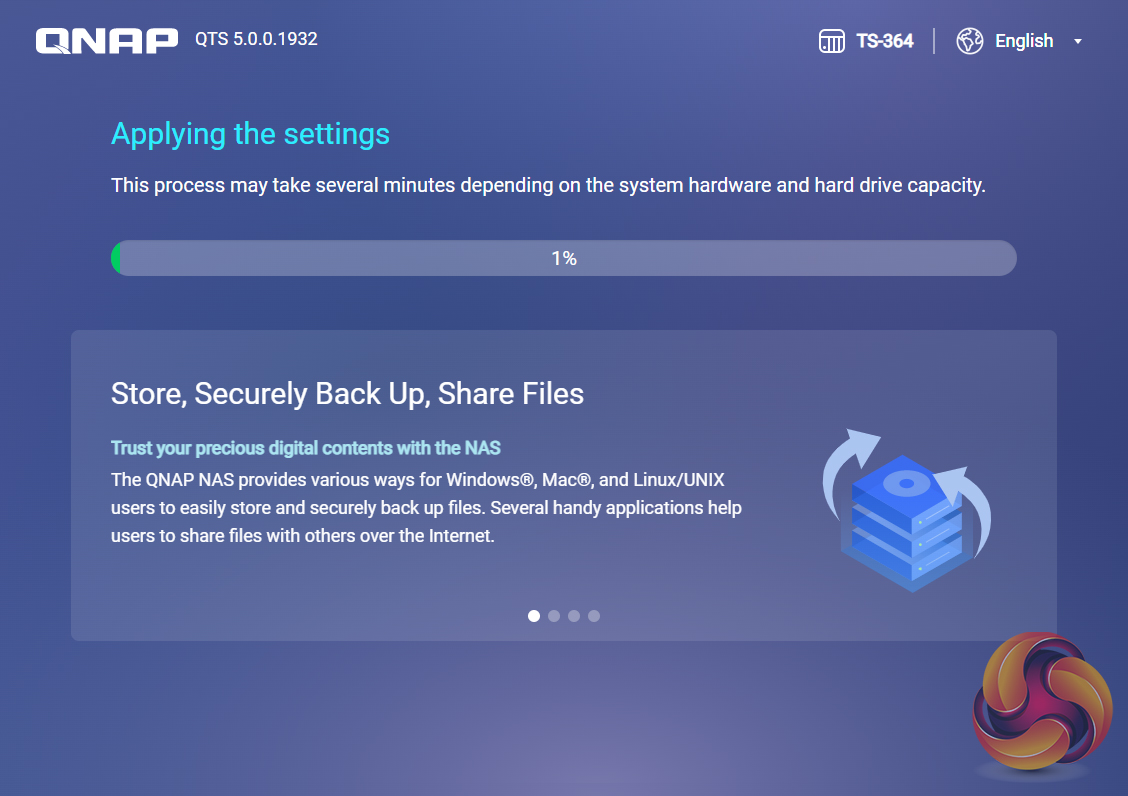1128x796 pixels.
Task: Click the QNAP NAS description paragraph
Action: tap(426, 507)
